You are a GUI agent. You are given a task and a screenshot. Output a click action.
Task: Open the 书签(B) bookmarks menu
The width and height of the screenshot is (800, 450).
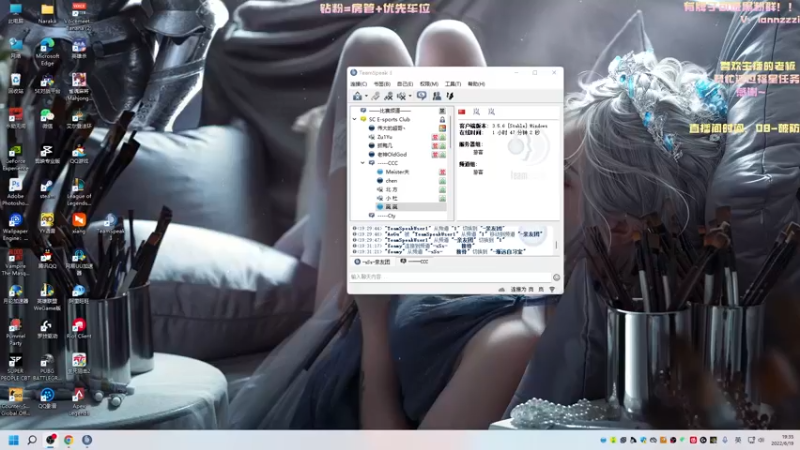coord(382,84)
